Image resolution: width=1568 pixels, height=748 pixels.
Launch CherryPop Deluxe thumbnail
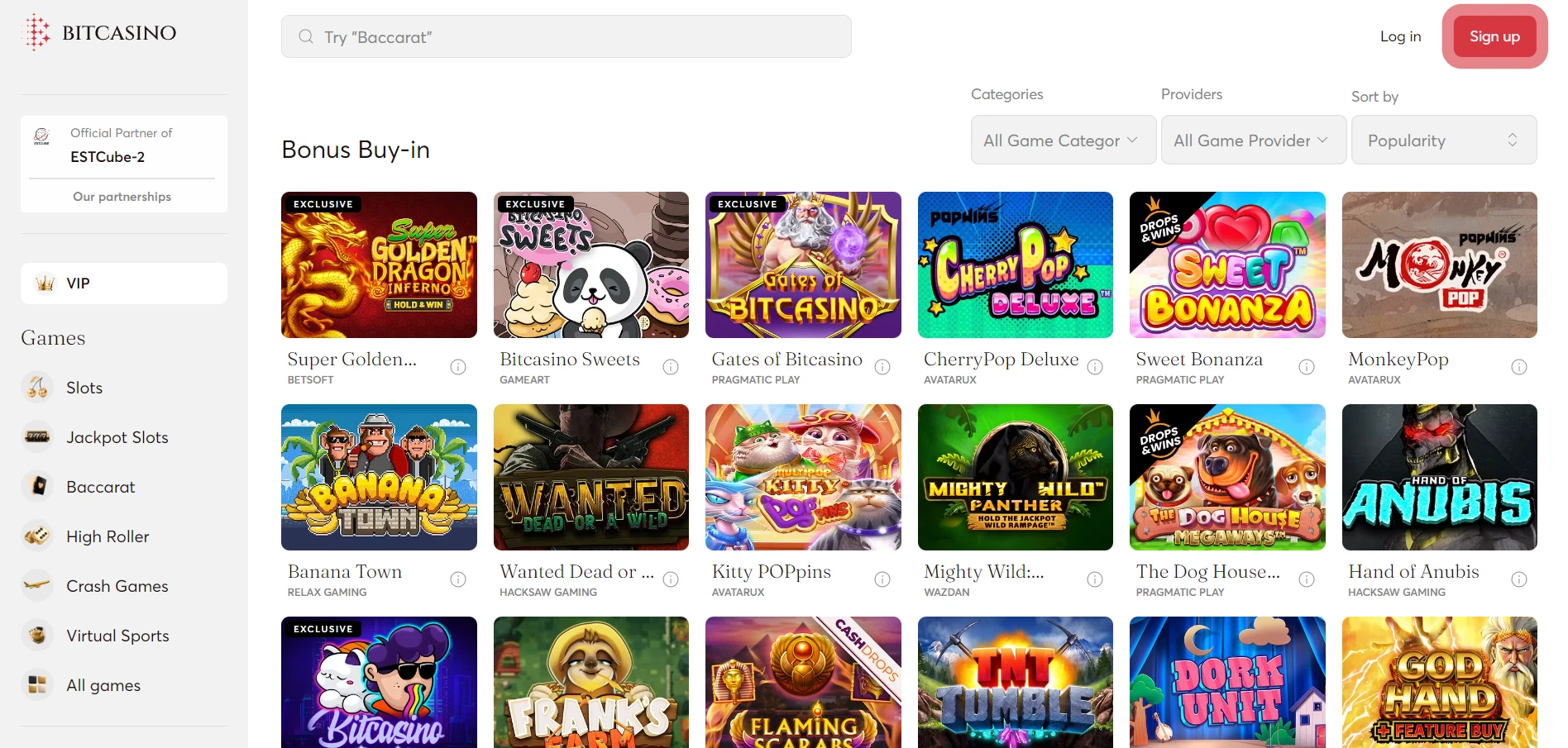pos(1016,265)
